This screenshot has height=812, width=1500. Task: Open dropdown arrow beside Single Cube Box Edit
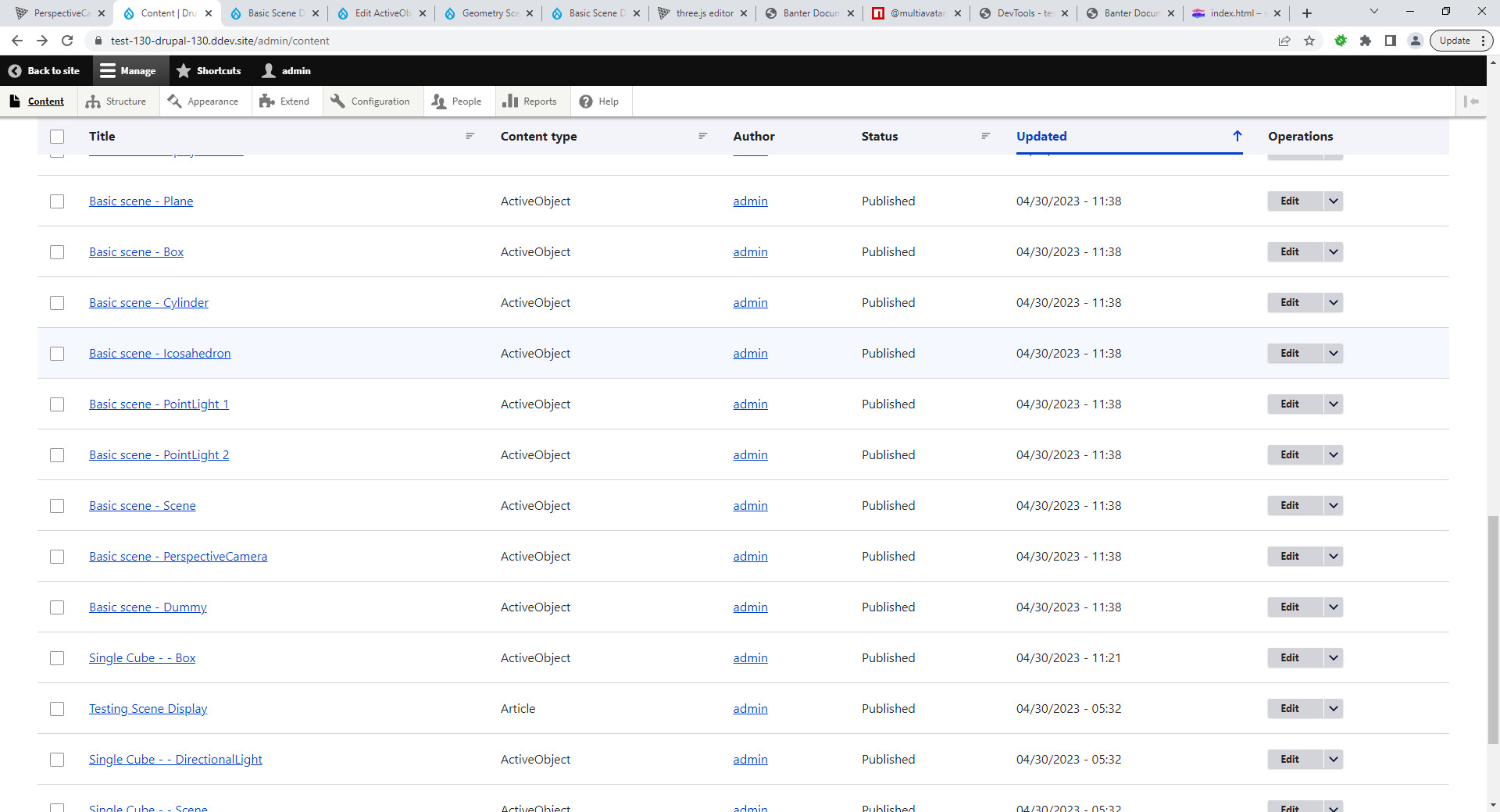(1334, 658)
